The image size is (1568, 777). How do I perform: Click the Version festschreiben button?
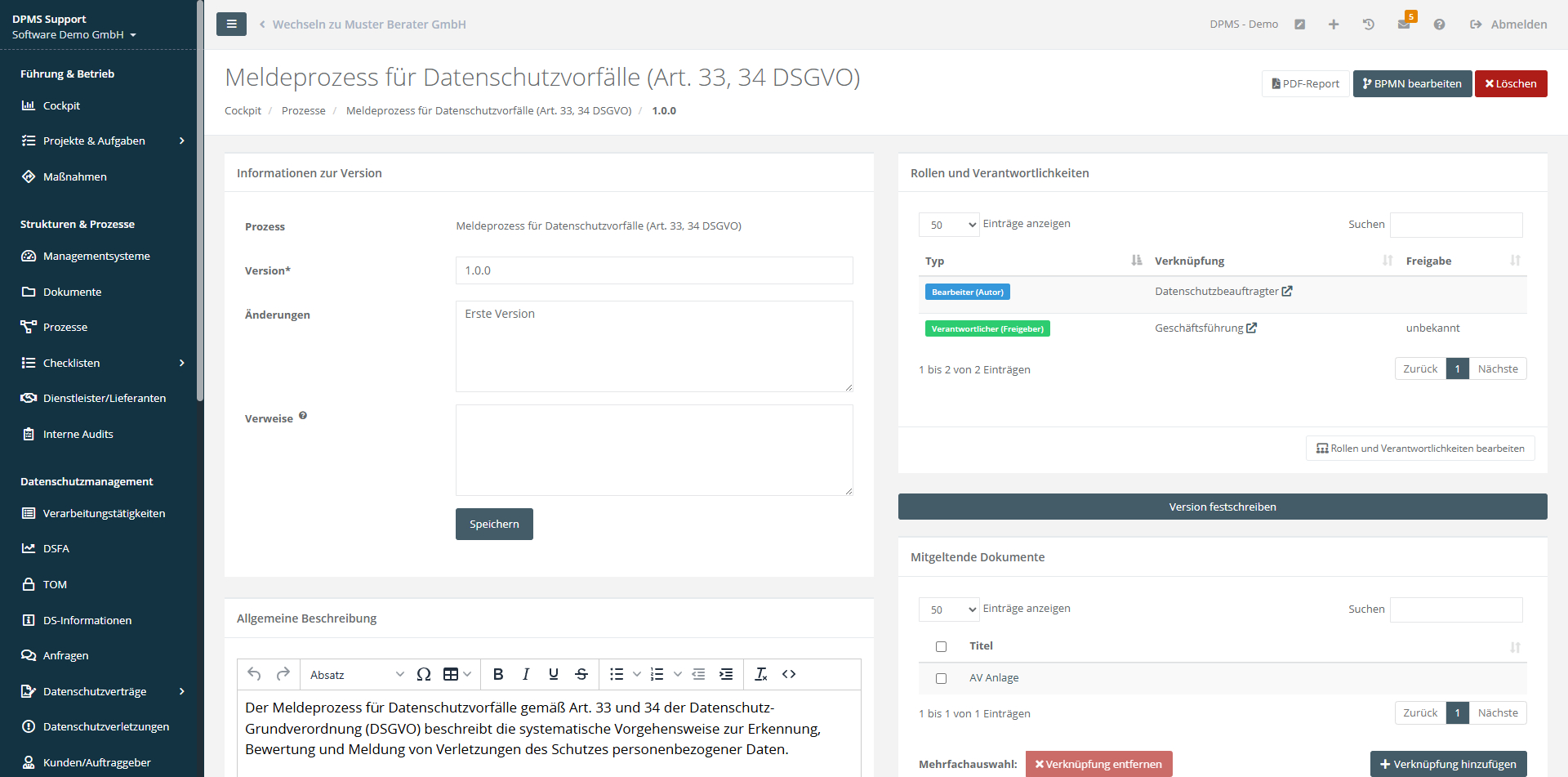point(1222,507)
